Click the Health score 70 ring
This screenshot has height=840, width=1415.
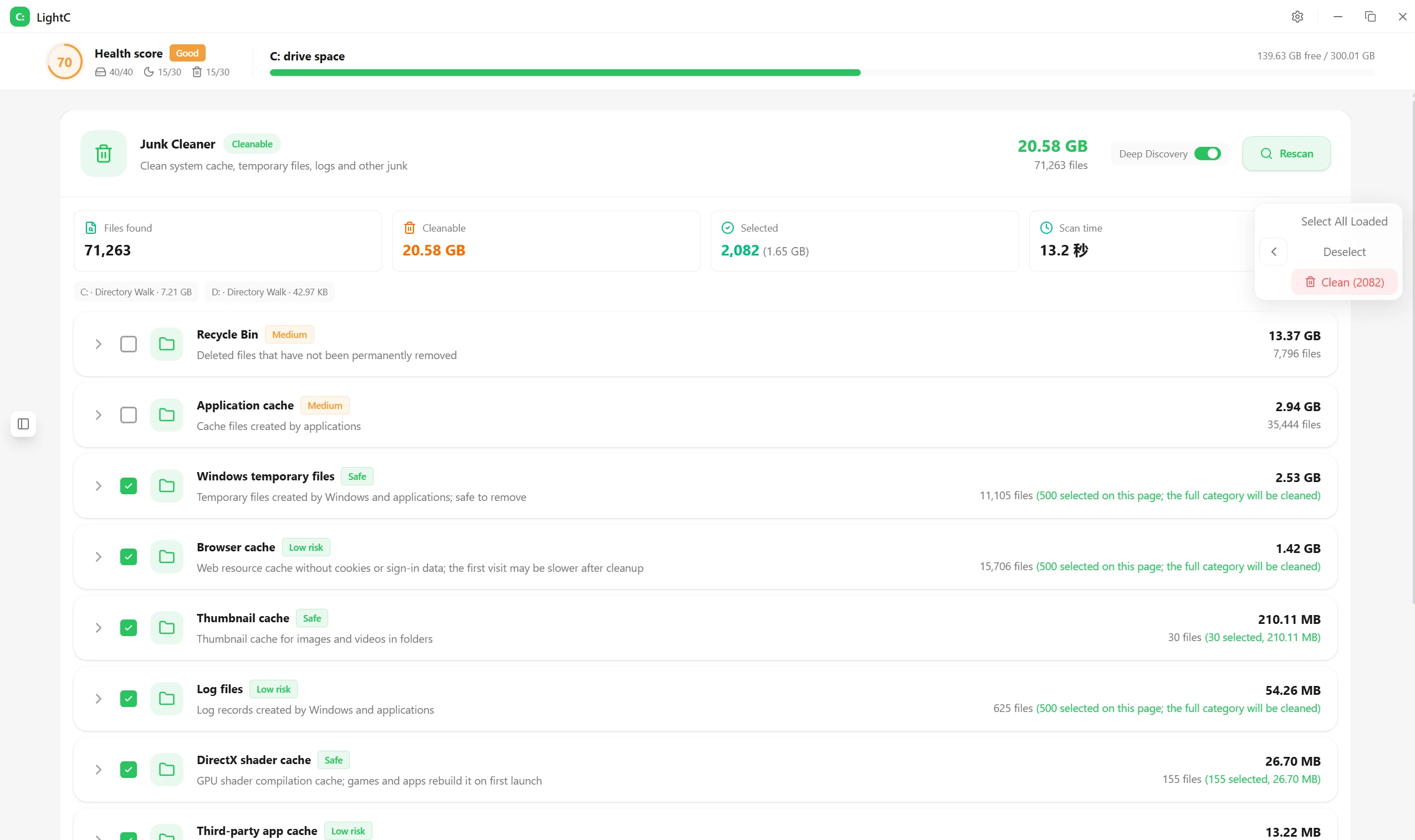click(64, 62)
